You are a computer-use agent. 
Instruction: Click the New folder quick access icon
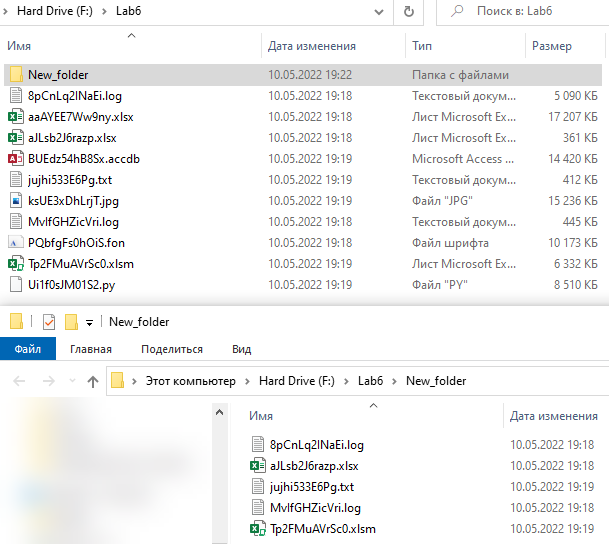tap(71, 322)
